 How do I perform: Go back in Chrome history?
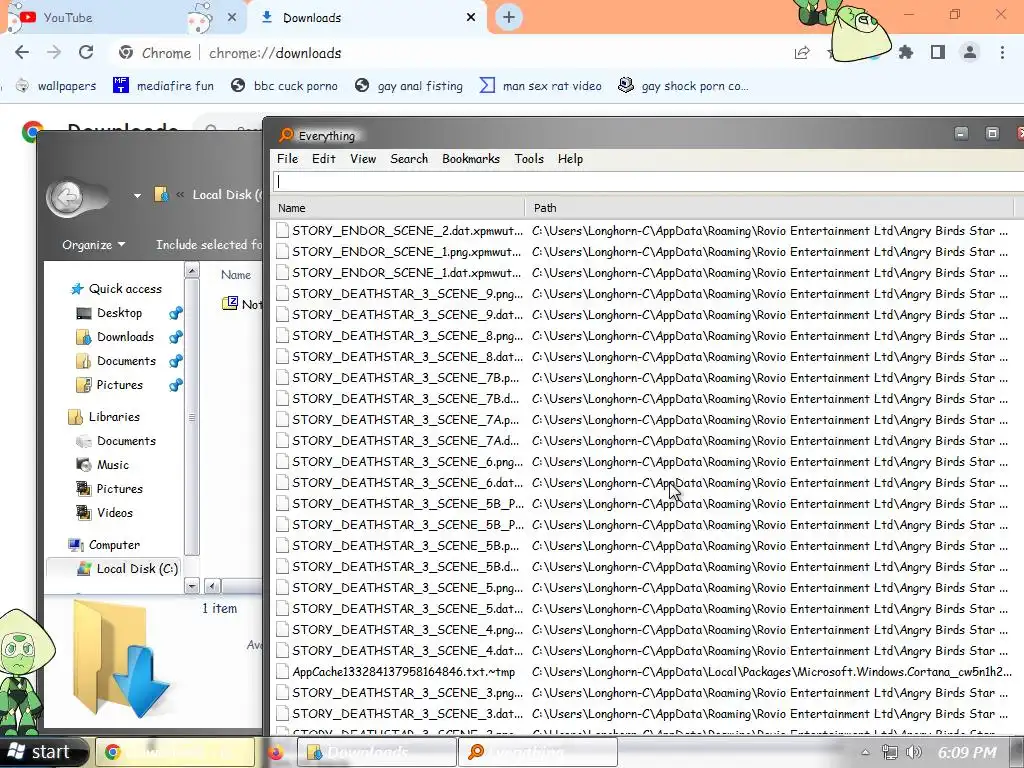[22, 53]
